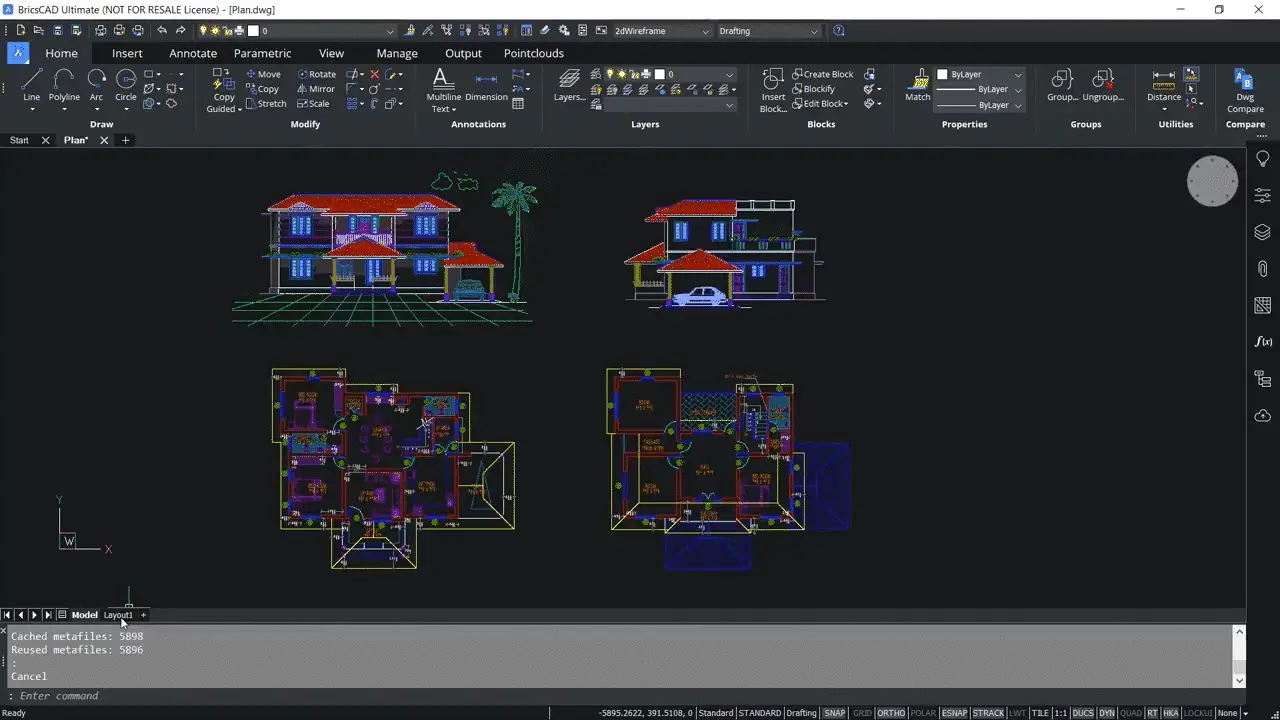Toggle ORTHO mode in status bar
The height and width of the screenshot is (720, 1280).
pos(891,713)
